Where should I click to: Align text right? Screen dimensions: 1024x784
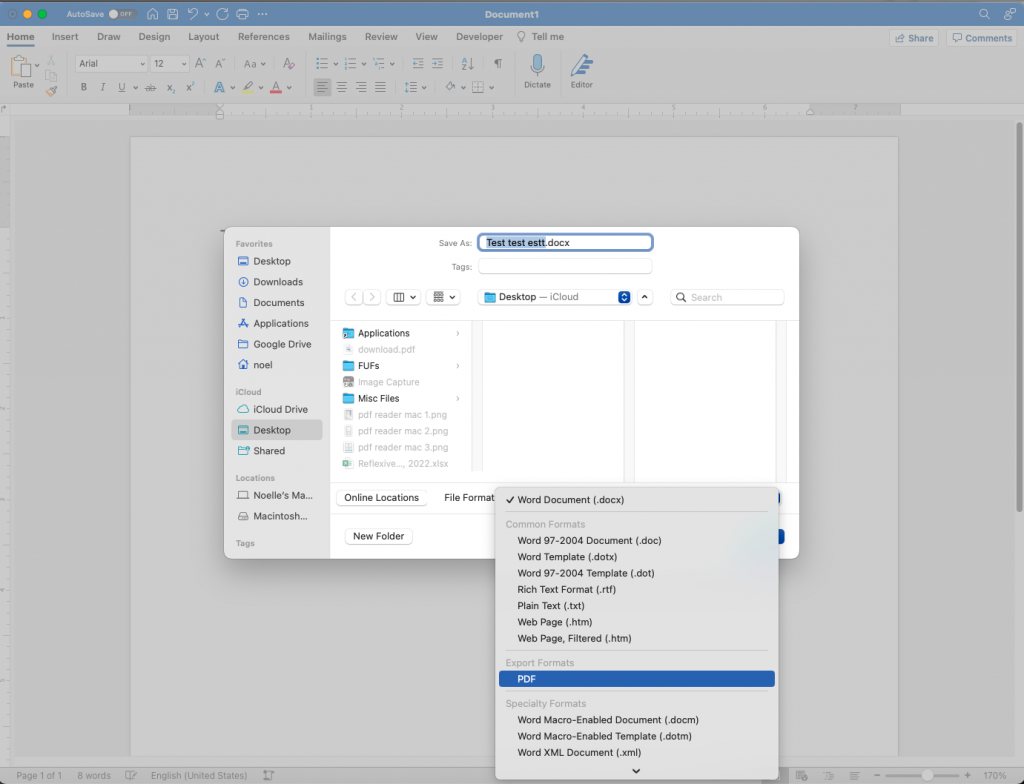coord(361,87)
